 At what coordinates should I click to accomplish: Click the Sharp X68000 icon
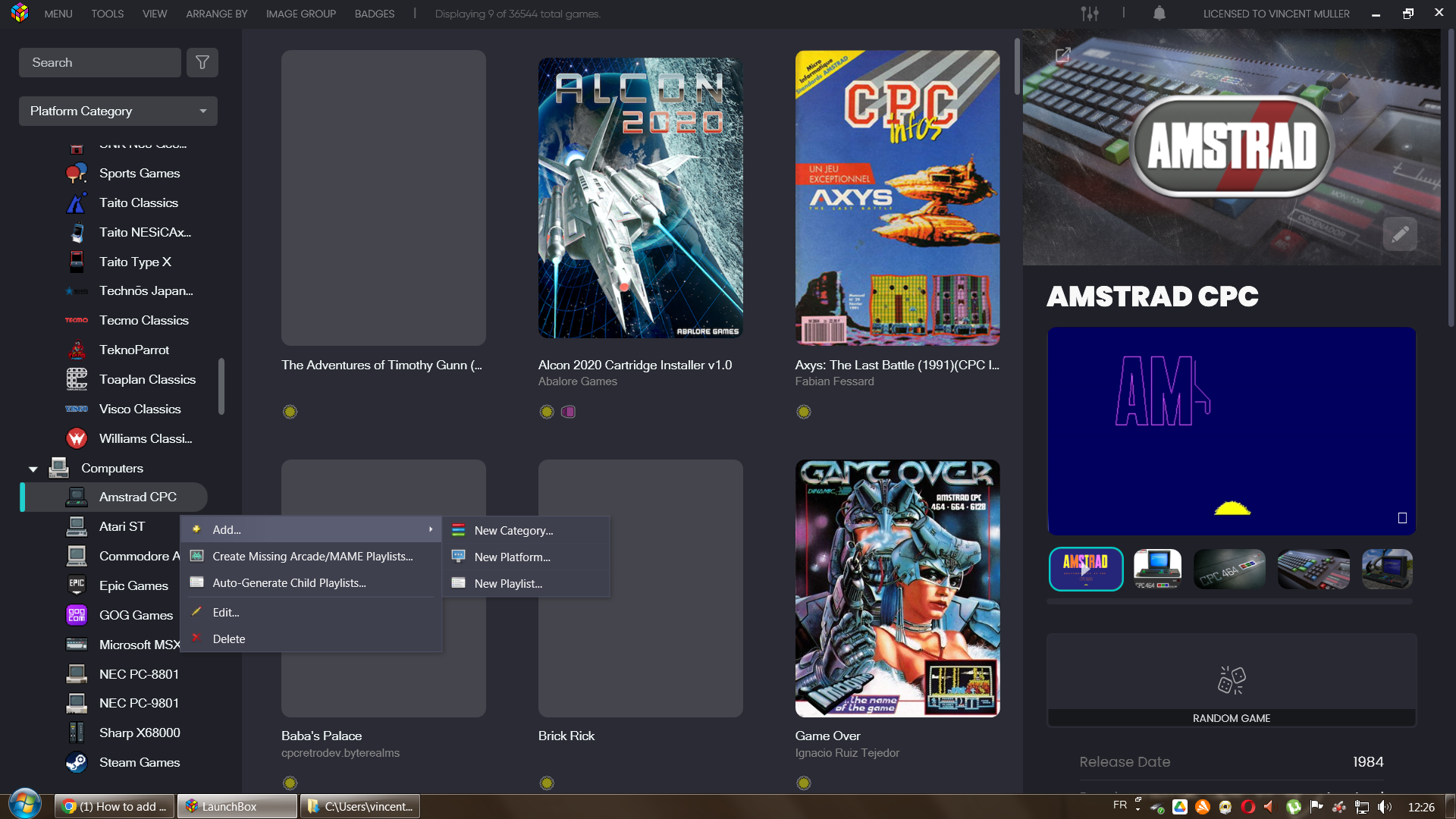tap(77, 733)
